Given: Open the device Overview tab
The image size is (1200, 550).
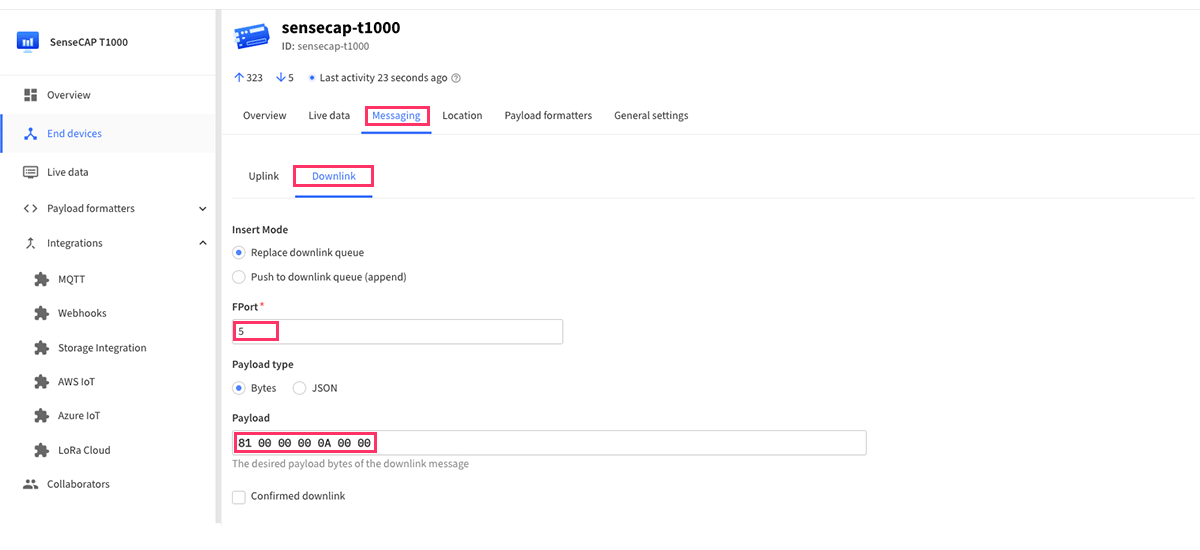Looking at the screenshot, I should click(265, 116).
